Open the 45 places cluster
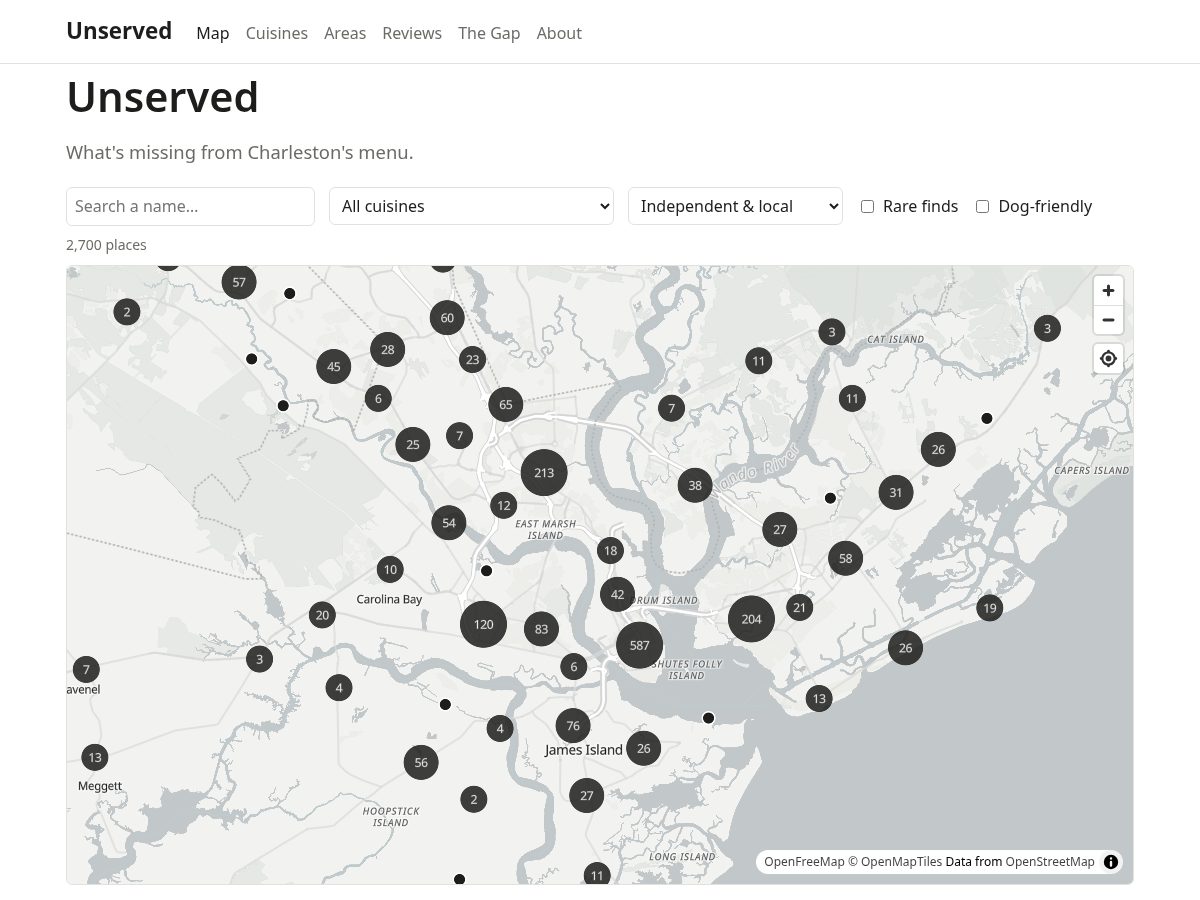This screenshot has width=1200, height=900. [x=334, y=366]
